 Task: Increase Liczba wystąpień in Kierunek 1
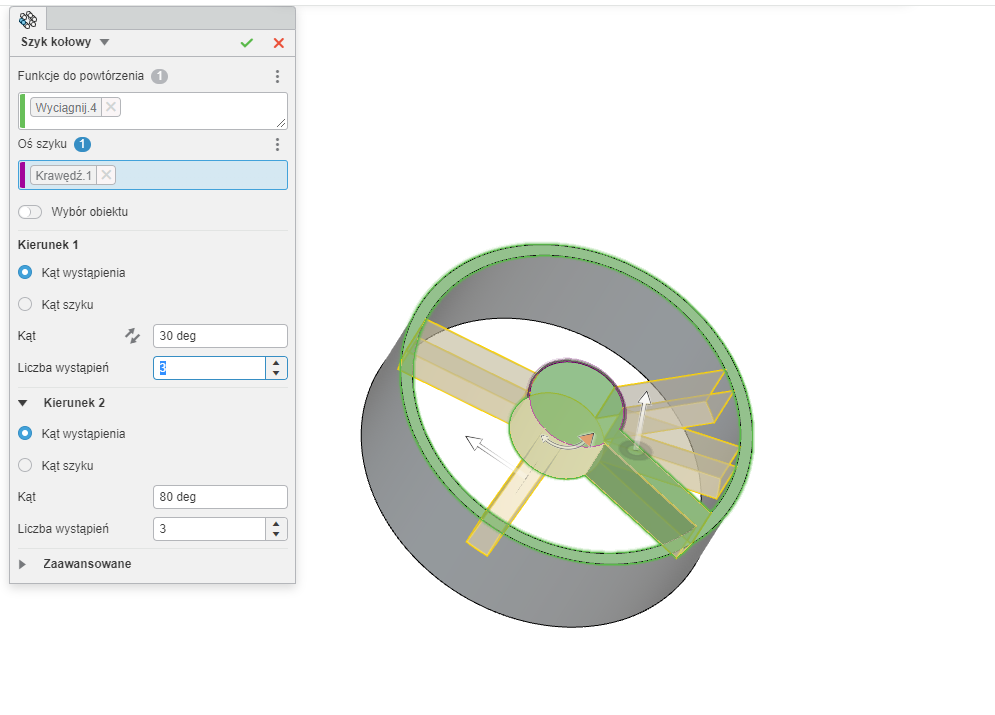point(276,363)
